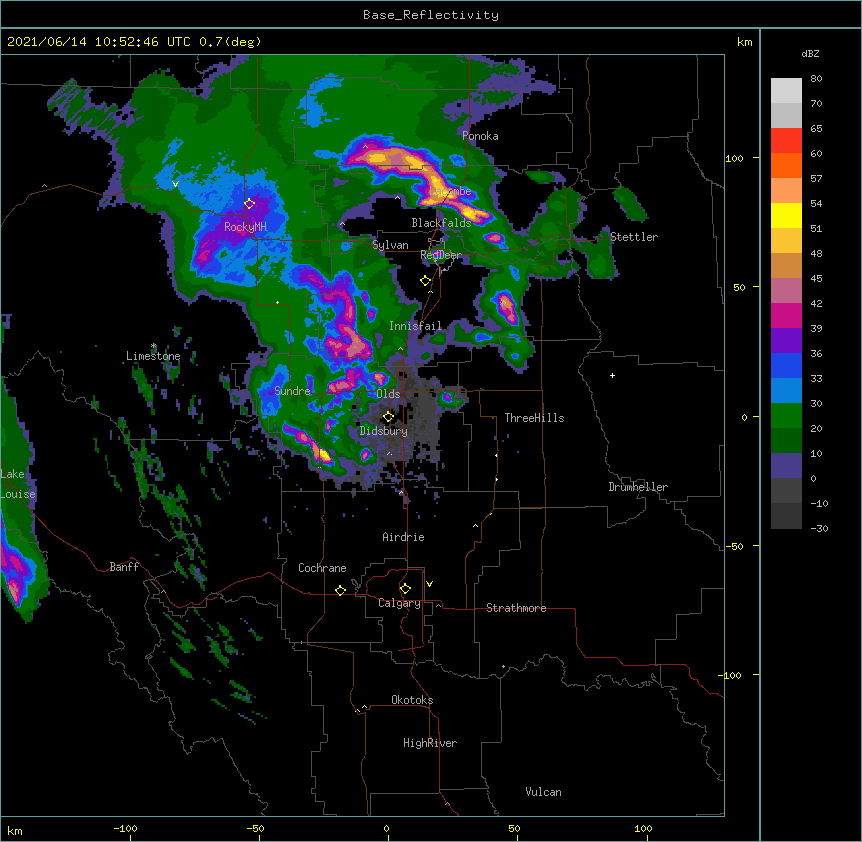Screen dimensions: 862x842
Task: Select the Lacombe label on the map
Action: [x=451, y=191]
